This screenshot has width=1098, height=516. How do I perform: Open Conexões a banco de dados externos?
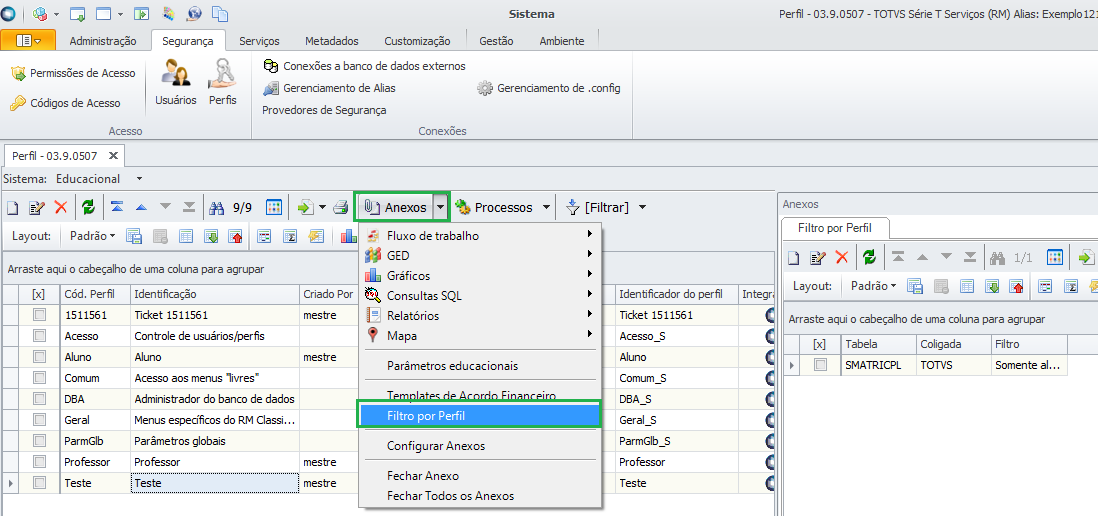point(364,66)
